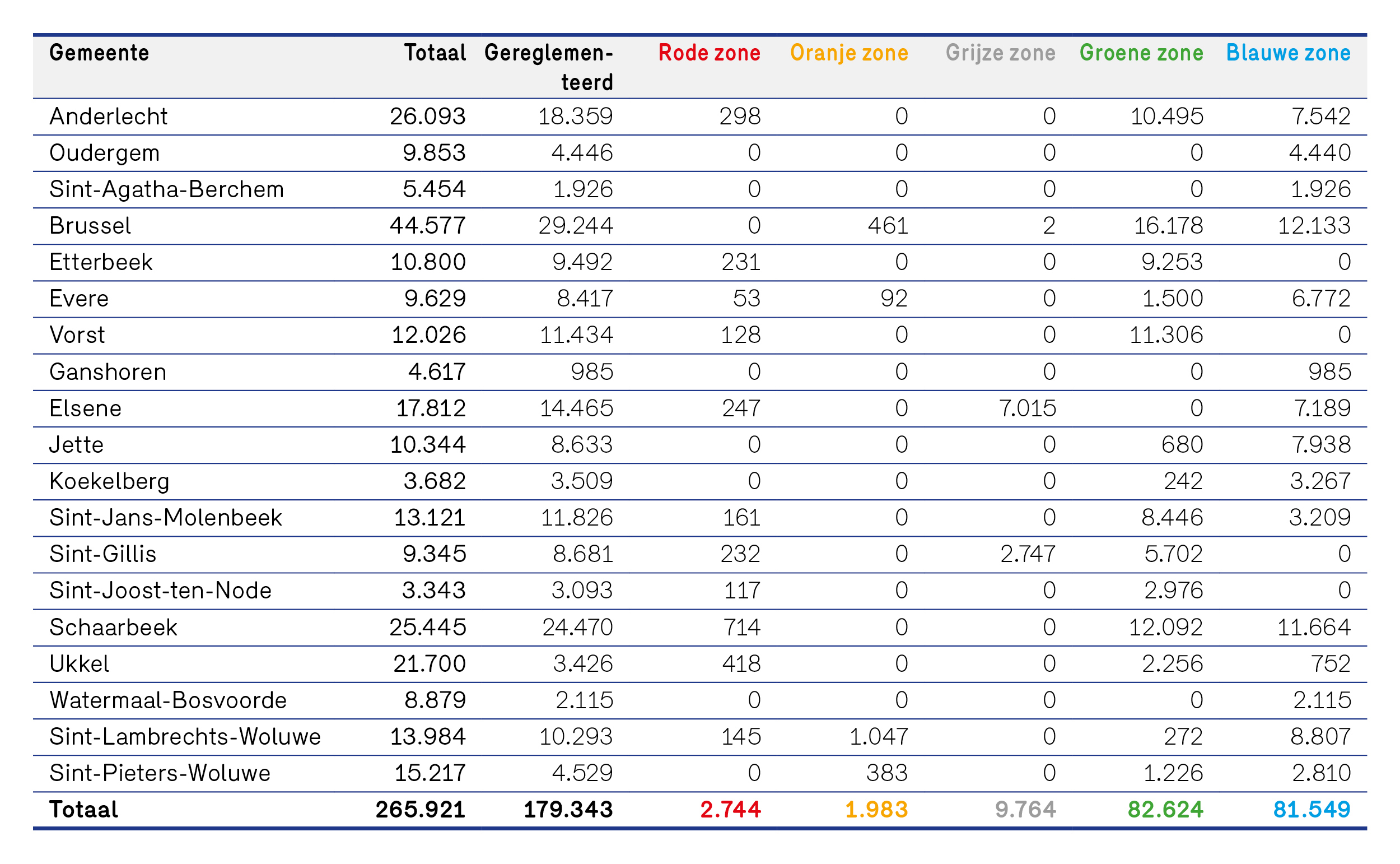Click the Totaal column header

[x=435, y=53]
